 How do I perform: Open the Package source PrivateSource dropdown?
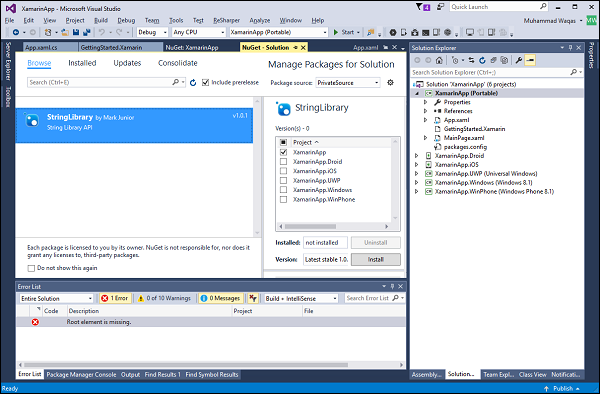(x=348, y=83)
